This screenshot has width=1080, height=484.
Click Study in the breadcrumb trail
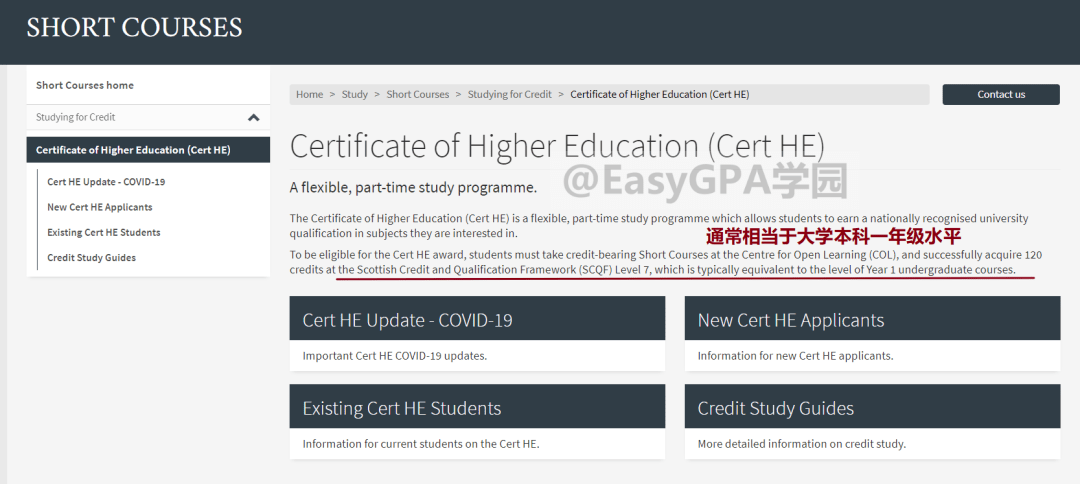(x=355, y=95)
